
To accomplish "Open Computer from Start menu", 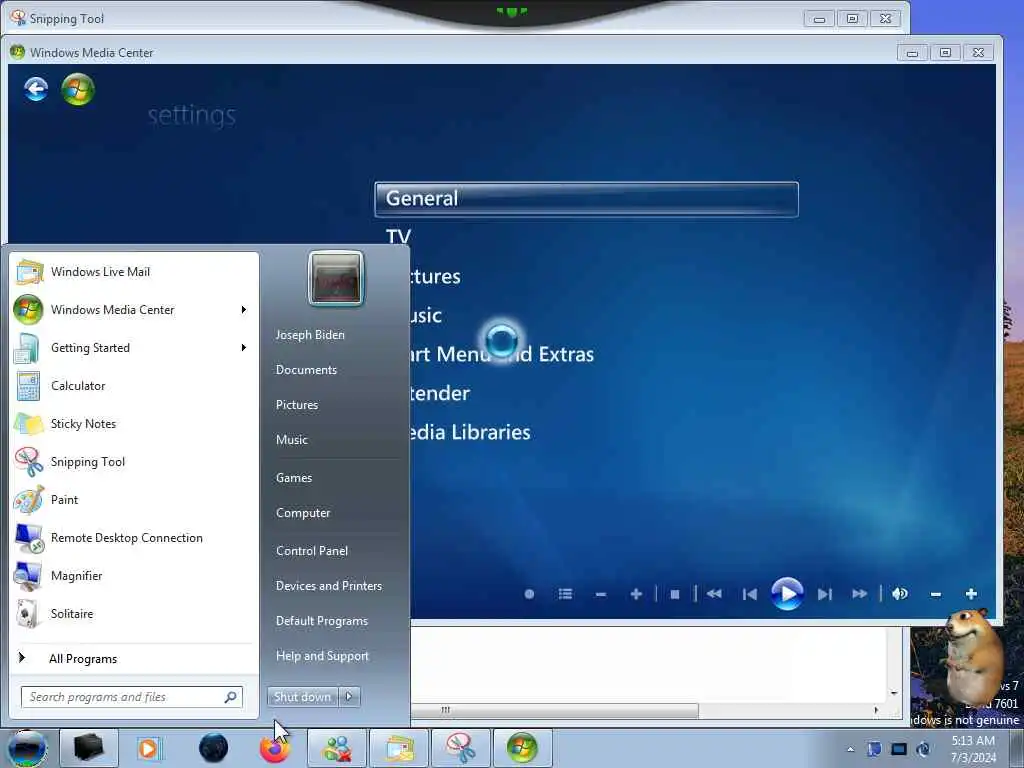I will (x=303, y=513).
